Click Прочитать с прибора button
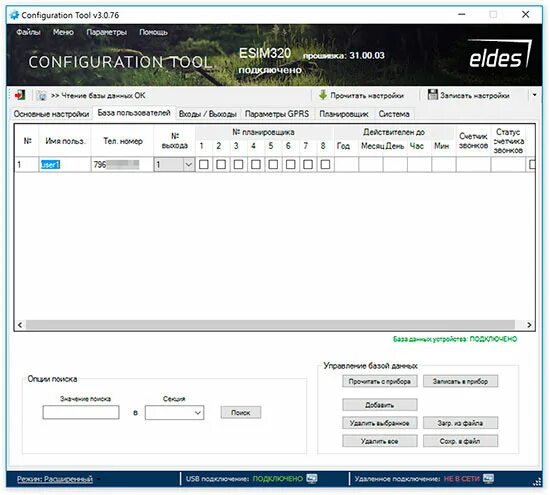The width and height of the screenshot is (550, 495). pos(380,381)
